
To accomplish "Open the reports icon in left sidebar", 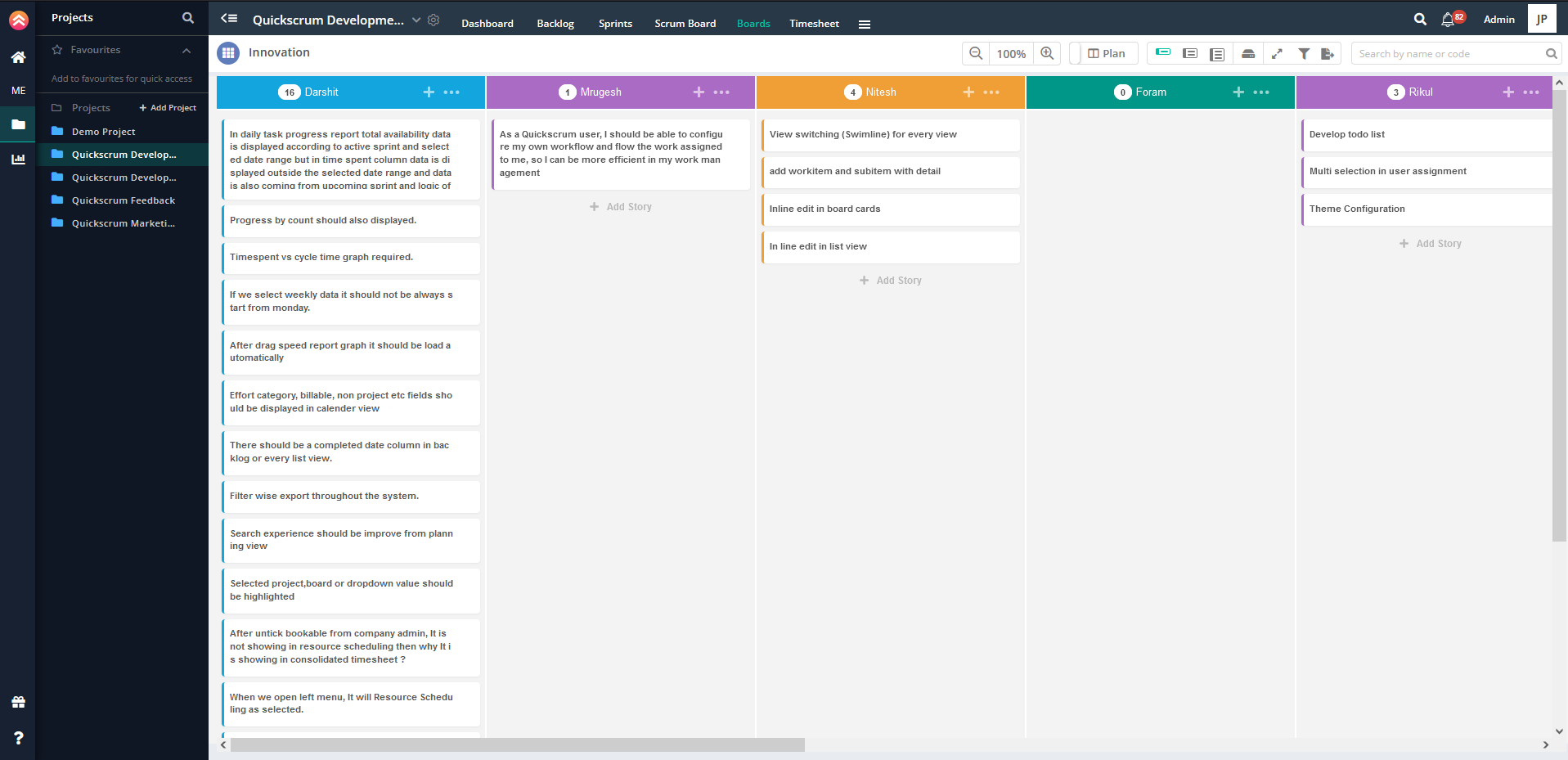I will [x=17, y=159].
